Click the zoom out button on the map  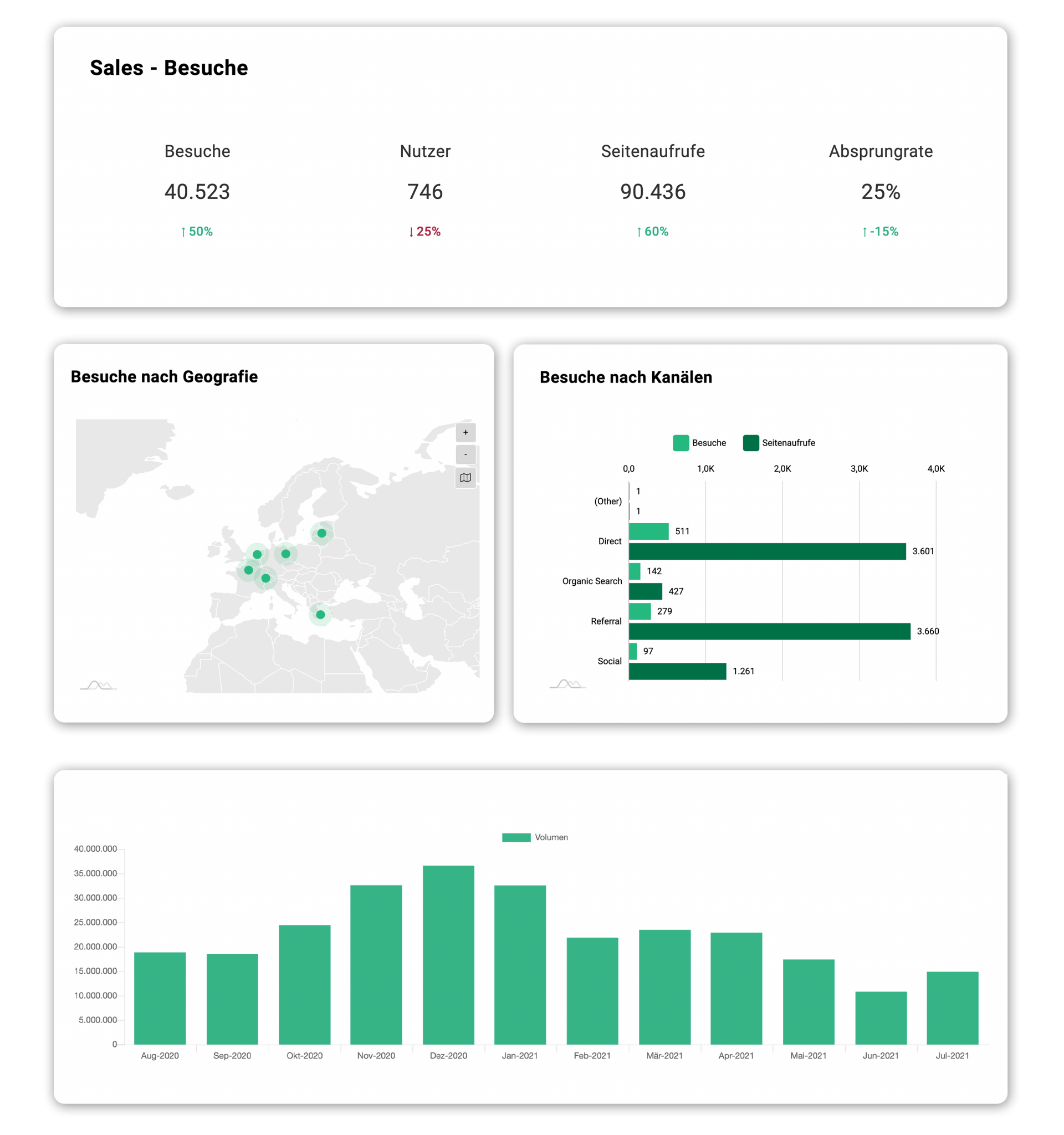(466, 454)
